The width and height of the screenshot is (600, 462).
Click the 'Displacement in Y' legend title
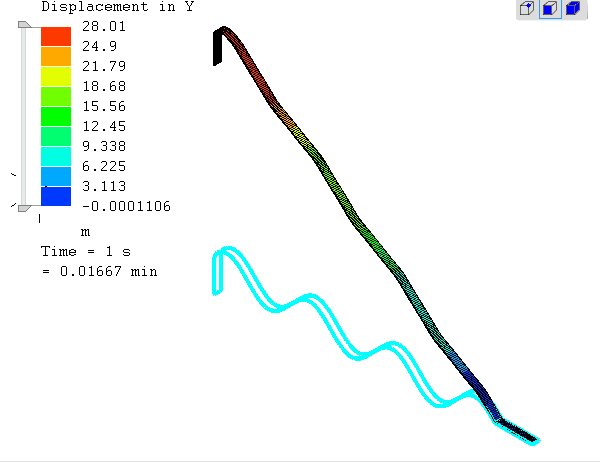(117, 7)
